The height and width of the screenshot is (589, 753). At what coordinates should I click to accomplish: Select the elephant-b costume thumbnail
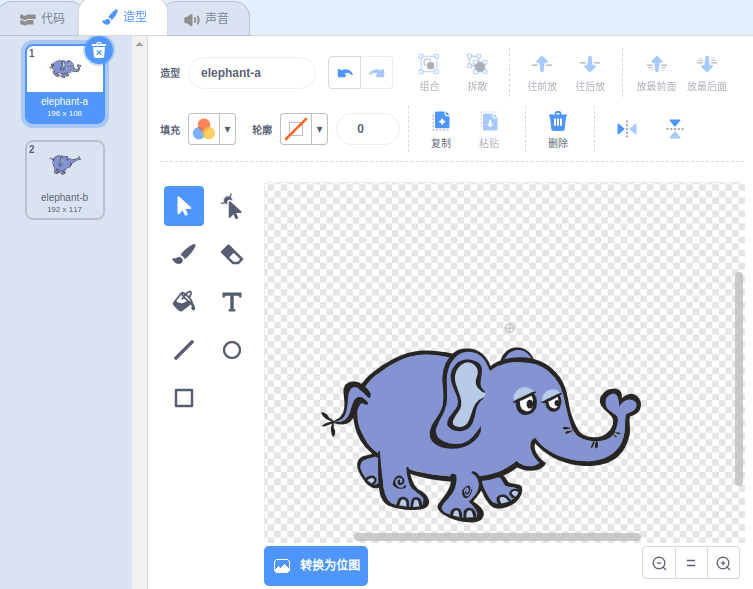tap(65, 180)
